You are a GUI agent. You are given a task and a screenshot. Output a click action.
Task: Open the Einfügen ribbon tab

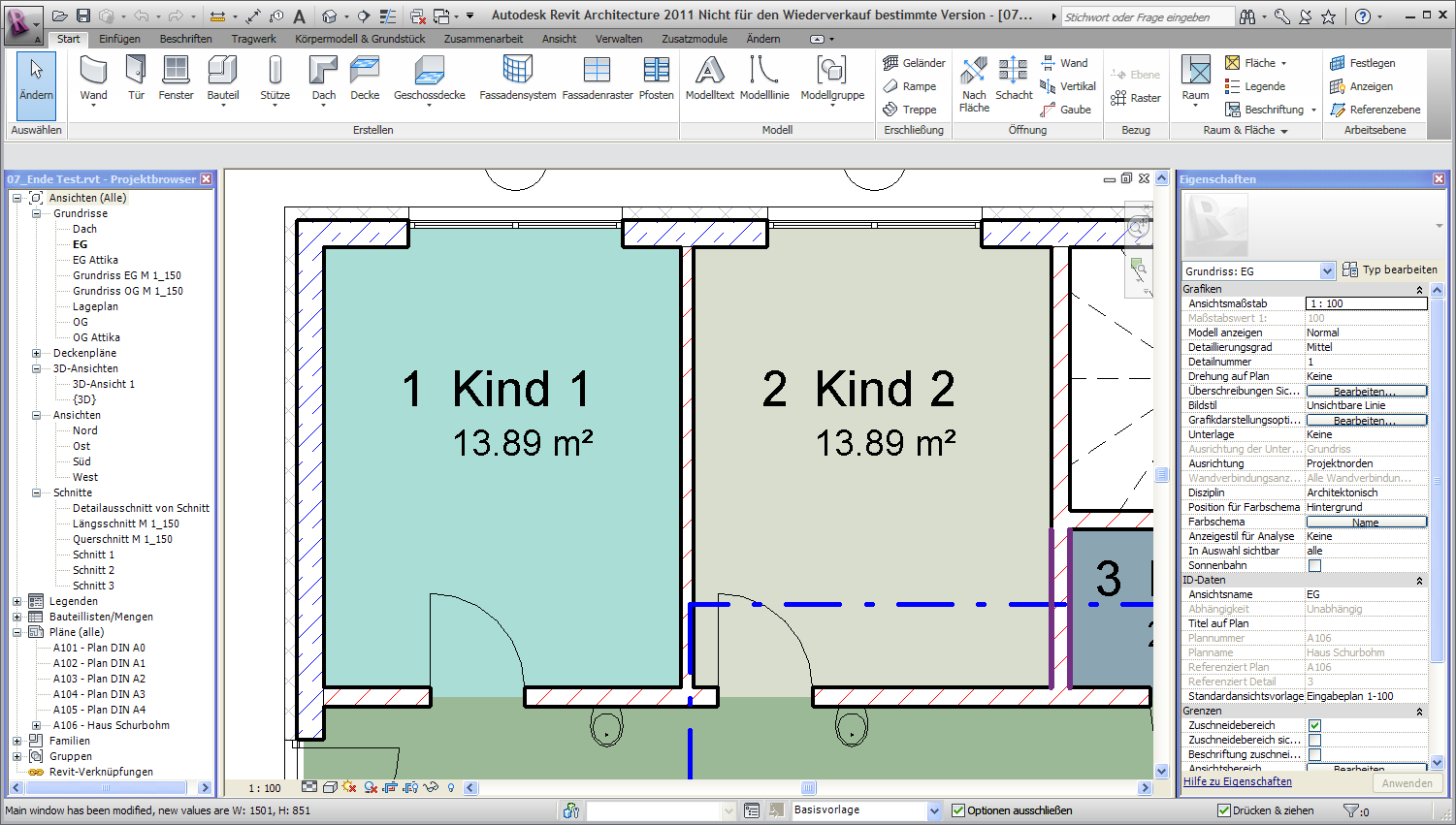(119, 39)
